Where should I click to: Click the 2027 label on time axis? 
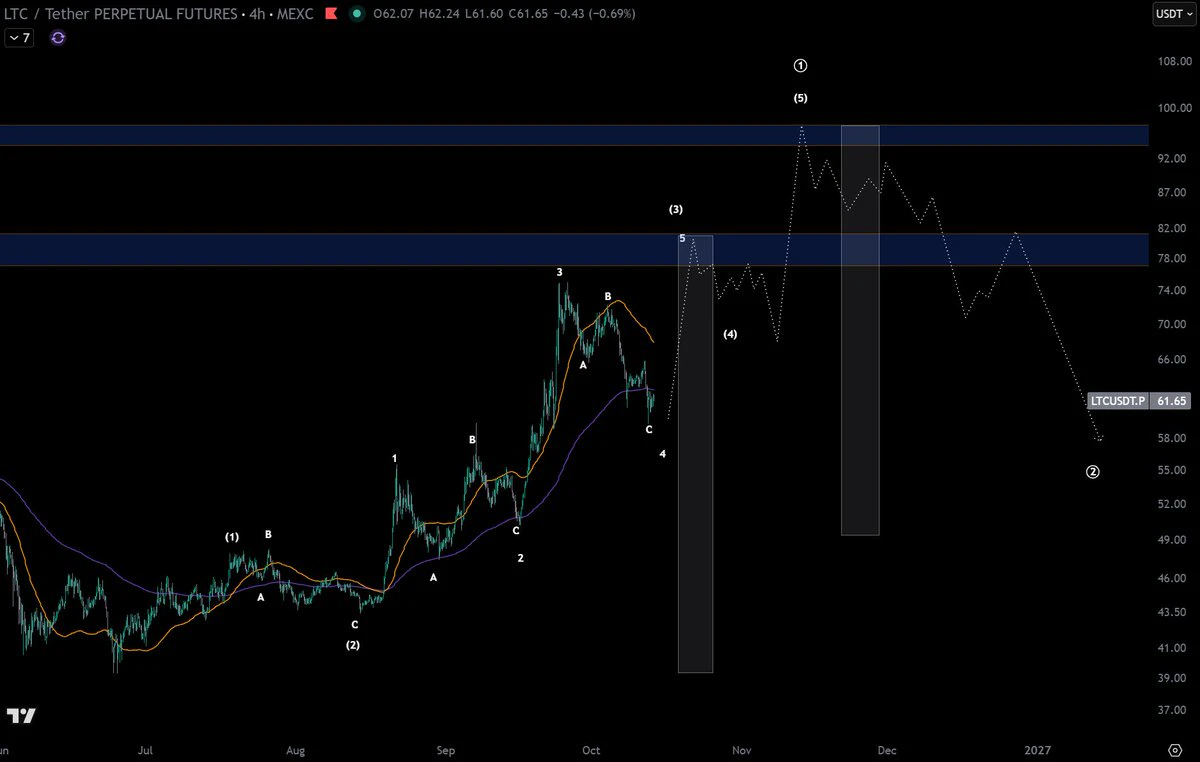1038,749
